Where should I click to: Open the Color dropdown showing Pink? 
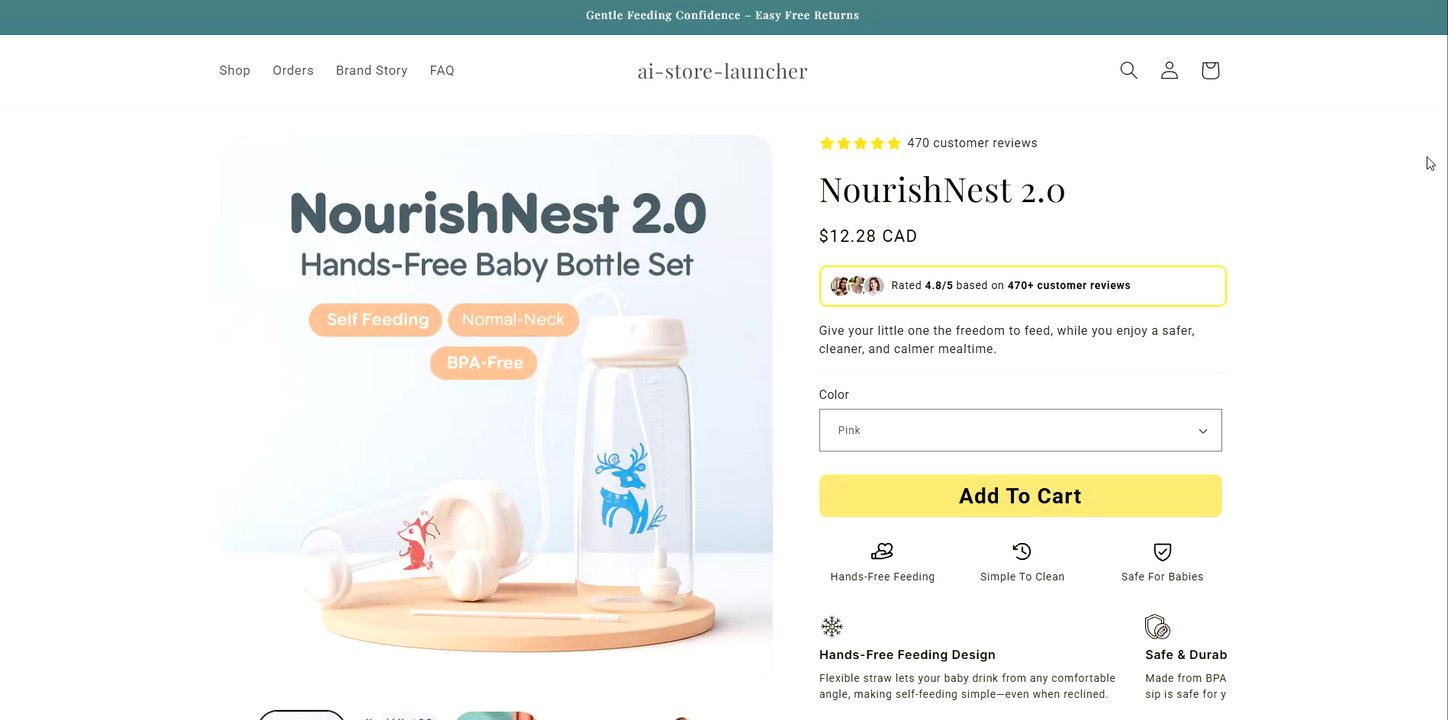pyautogui.click(x=1020, y=430)
